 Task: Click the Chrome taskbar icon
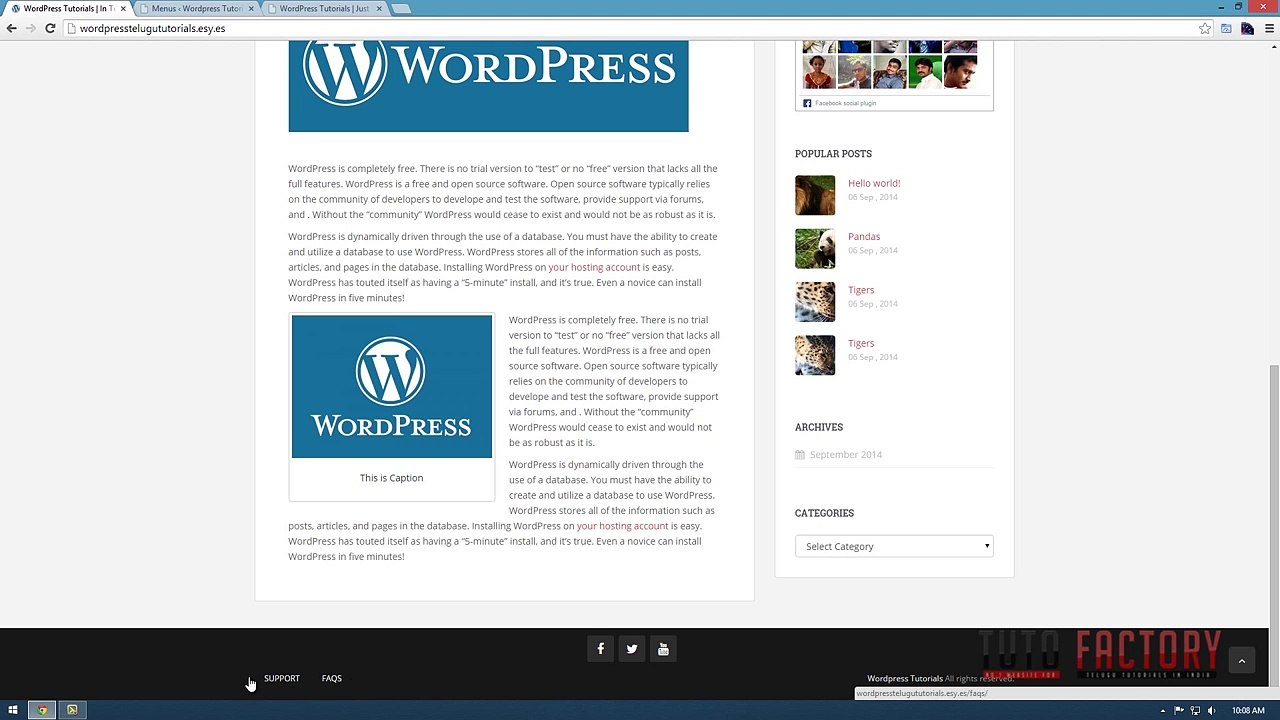click(42, 710)
